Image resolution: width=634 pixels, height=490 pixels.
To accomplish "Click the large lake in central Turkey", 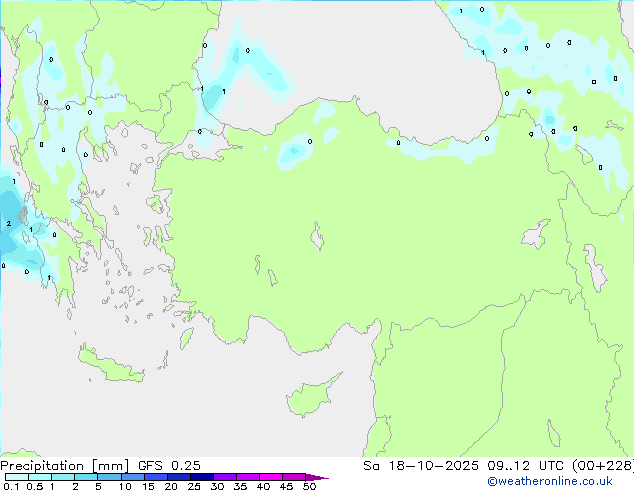I will click(319, 239).
